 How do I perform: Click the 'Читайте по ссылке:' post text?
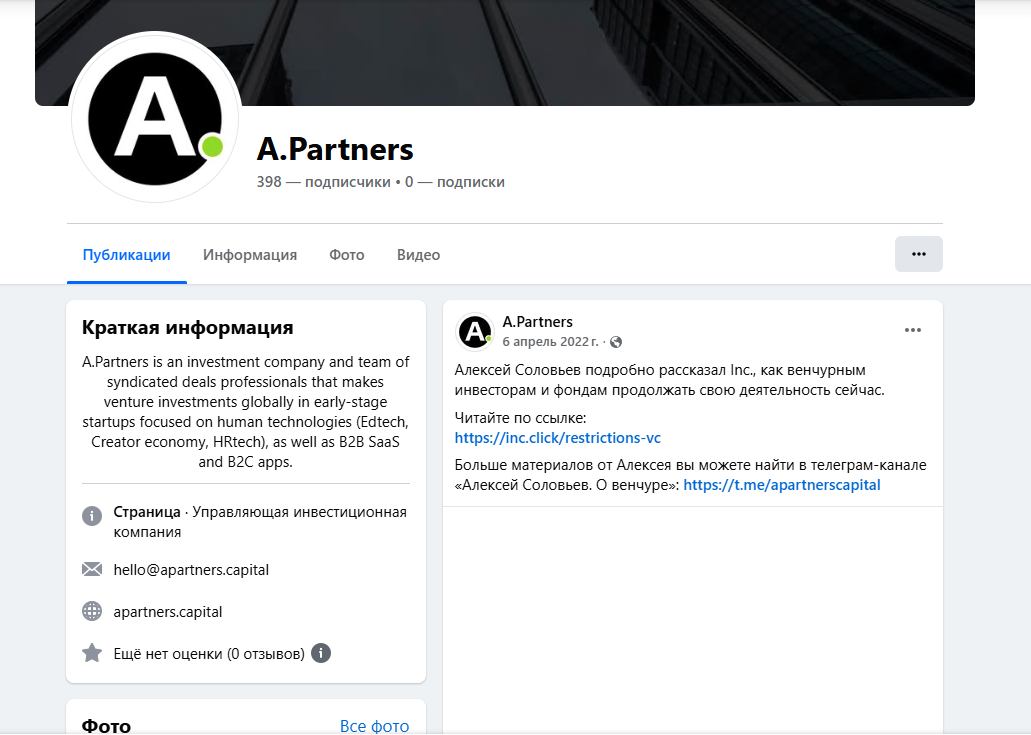[520, 418]
